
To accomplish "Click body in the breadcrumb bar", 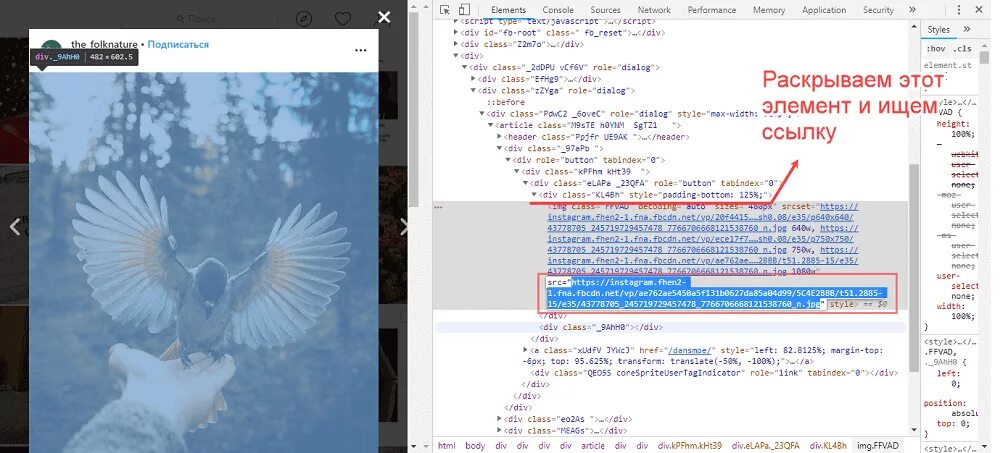I will (475, 445).
